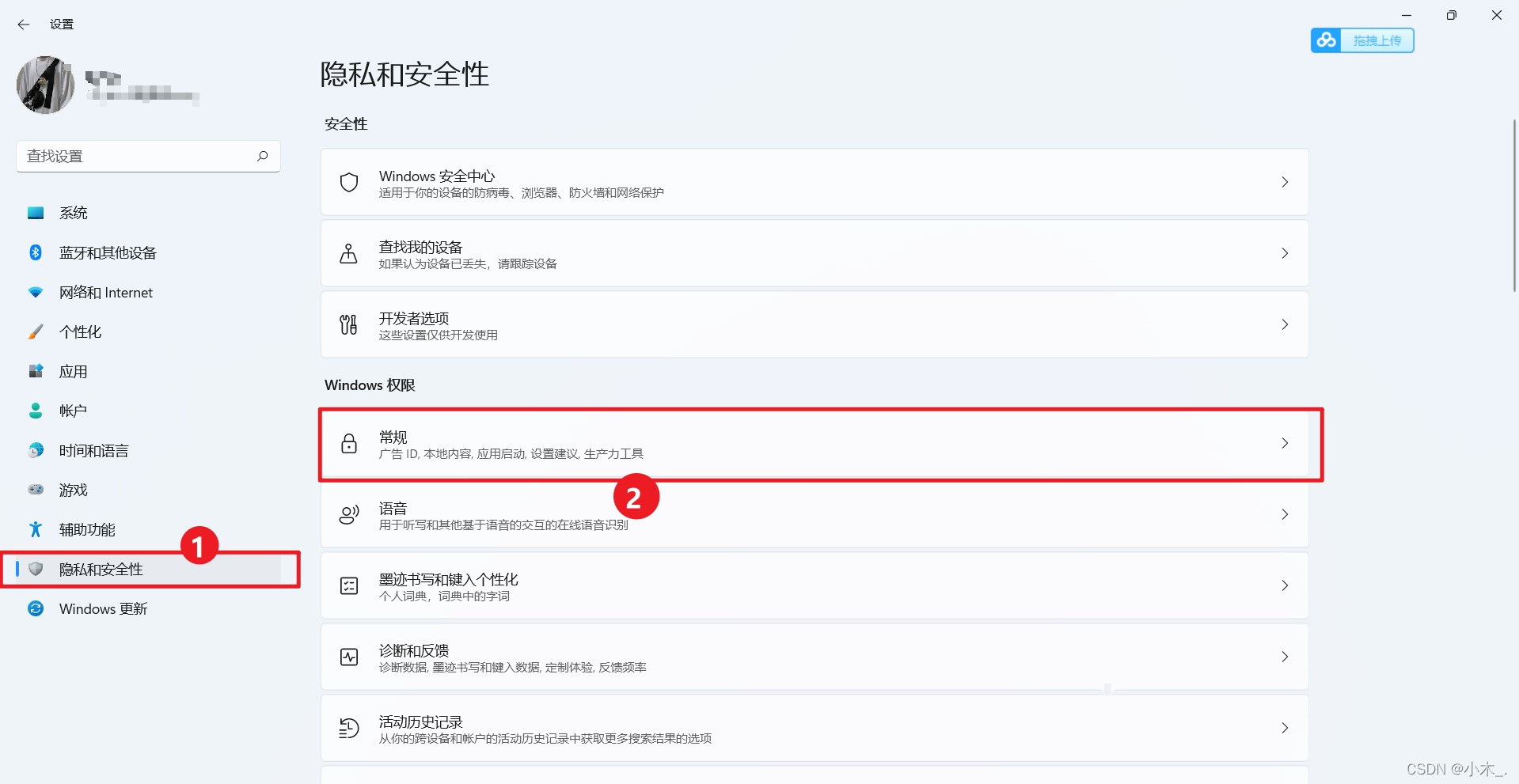Screen dimensions: 1519x784
Task: Expand 诊断和反馈 chevron
Action: click(1285, 657)
